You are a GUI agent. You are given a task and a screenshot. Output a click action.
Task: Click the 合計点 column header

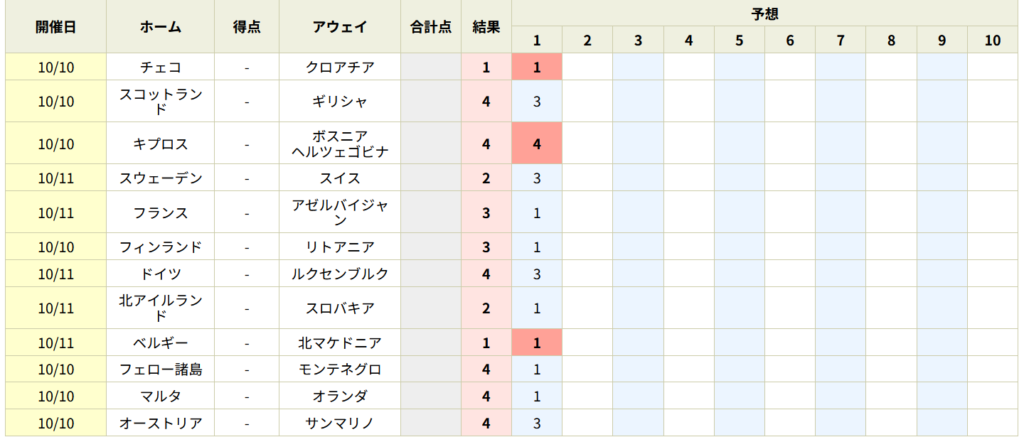[431, 27]
